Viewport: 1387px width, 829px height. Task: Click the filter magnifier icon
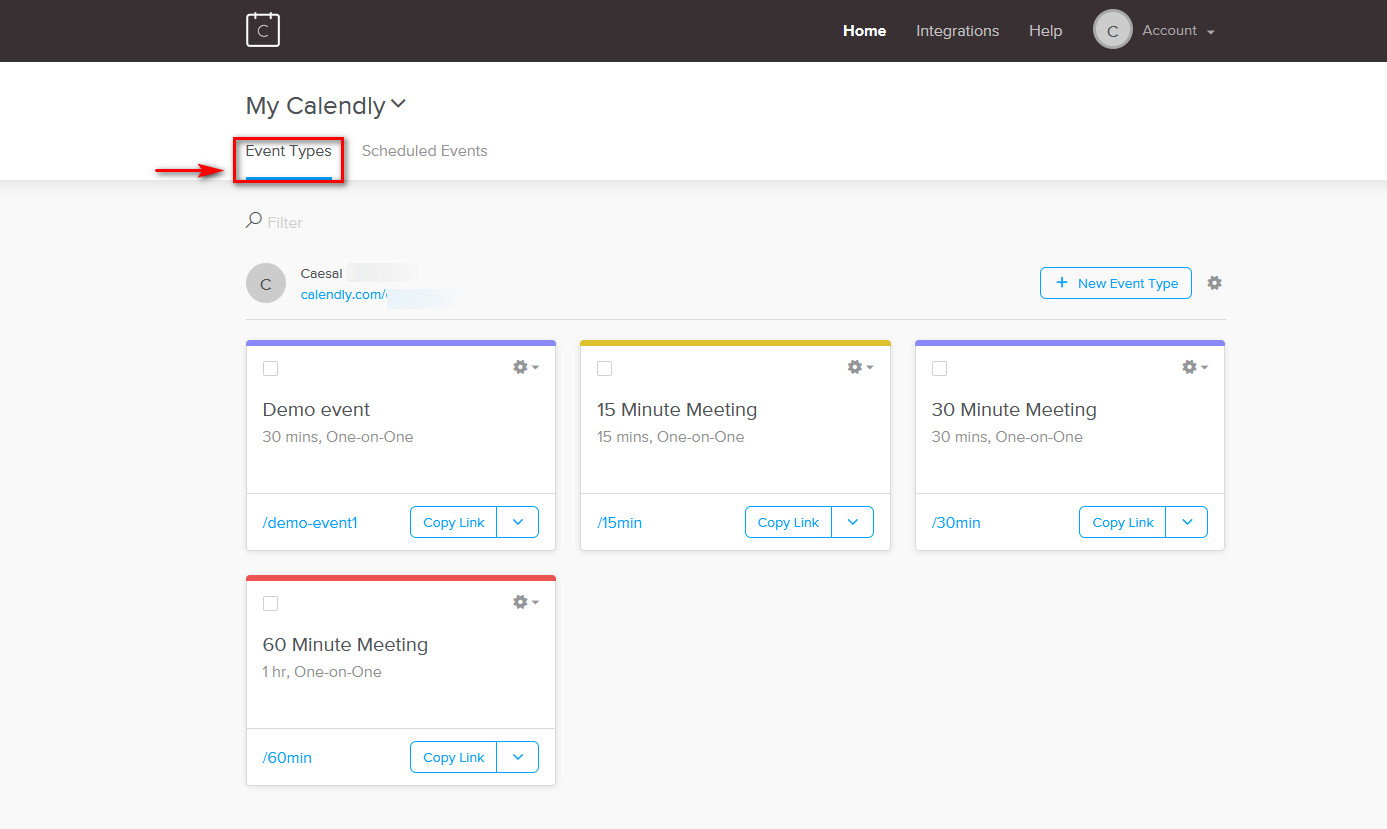[254, 220]
